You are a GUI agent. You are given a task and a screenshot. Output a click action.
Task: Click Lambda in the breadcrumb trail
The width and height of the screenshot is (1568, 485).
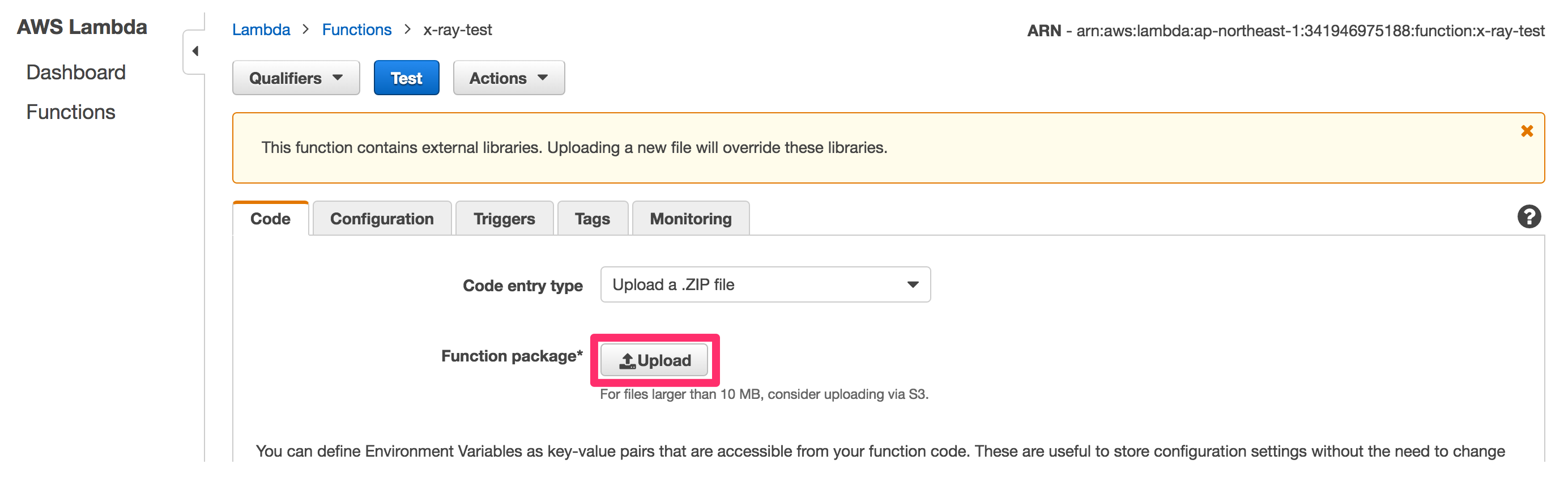(261, 29)
